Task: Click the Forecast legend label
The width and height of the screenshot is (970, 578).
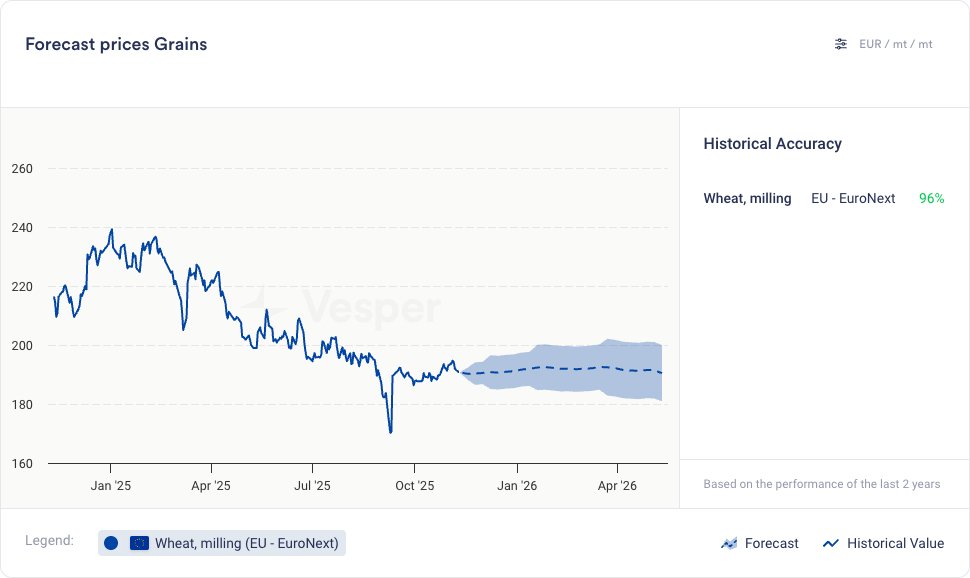Action: (x=772, y=543)
